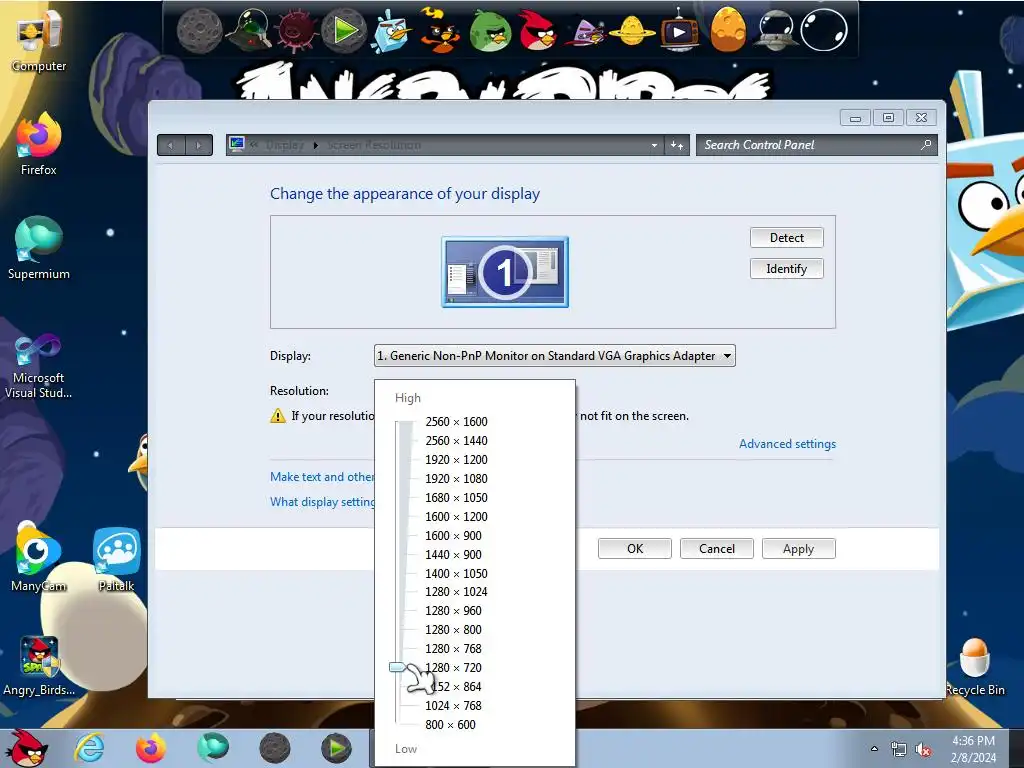
Task: Click the taskbar clock showing 4:36 PM
Action: click(973, 749)
